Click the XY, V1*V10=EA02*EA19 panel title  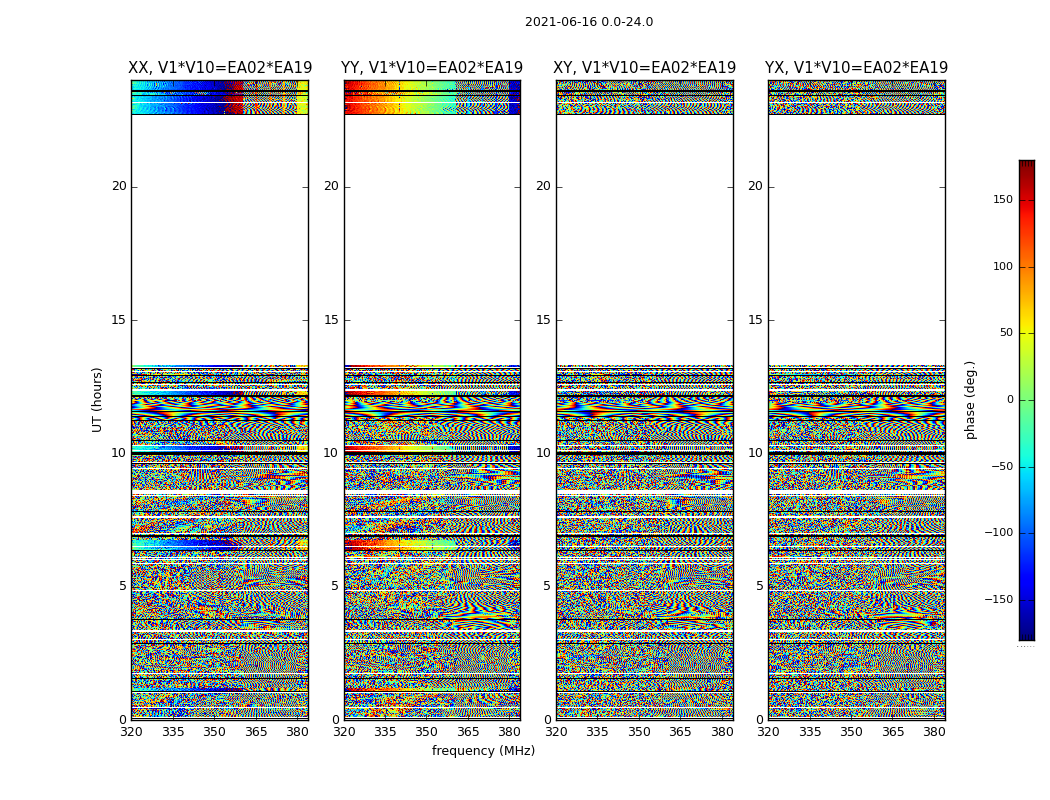pos(645,68)
